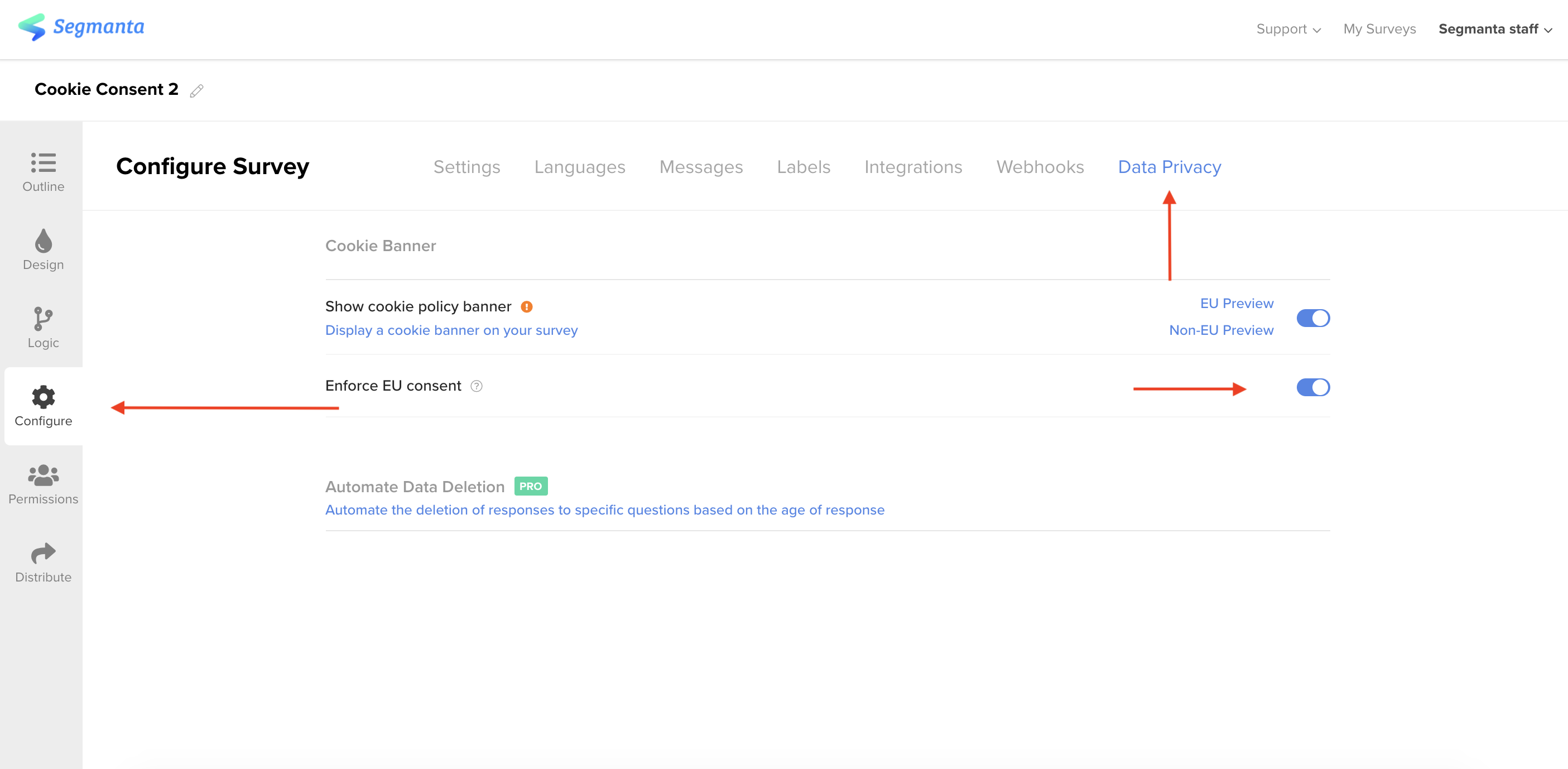Viewport: 1568px width, 769px height.
Task: Open the Logic sidebar section
Action: point(43,328)
